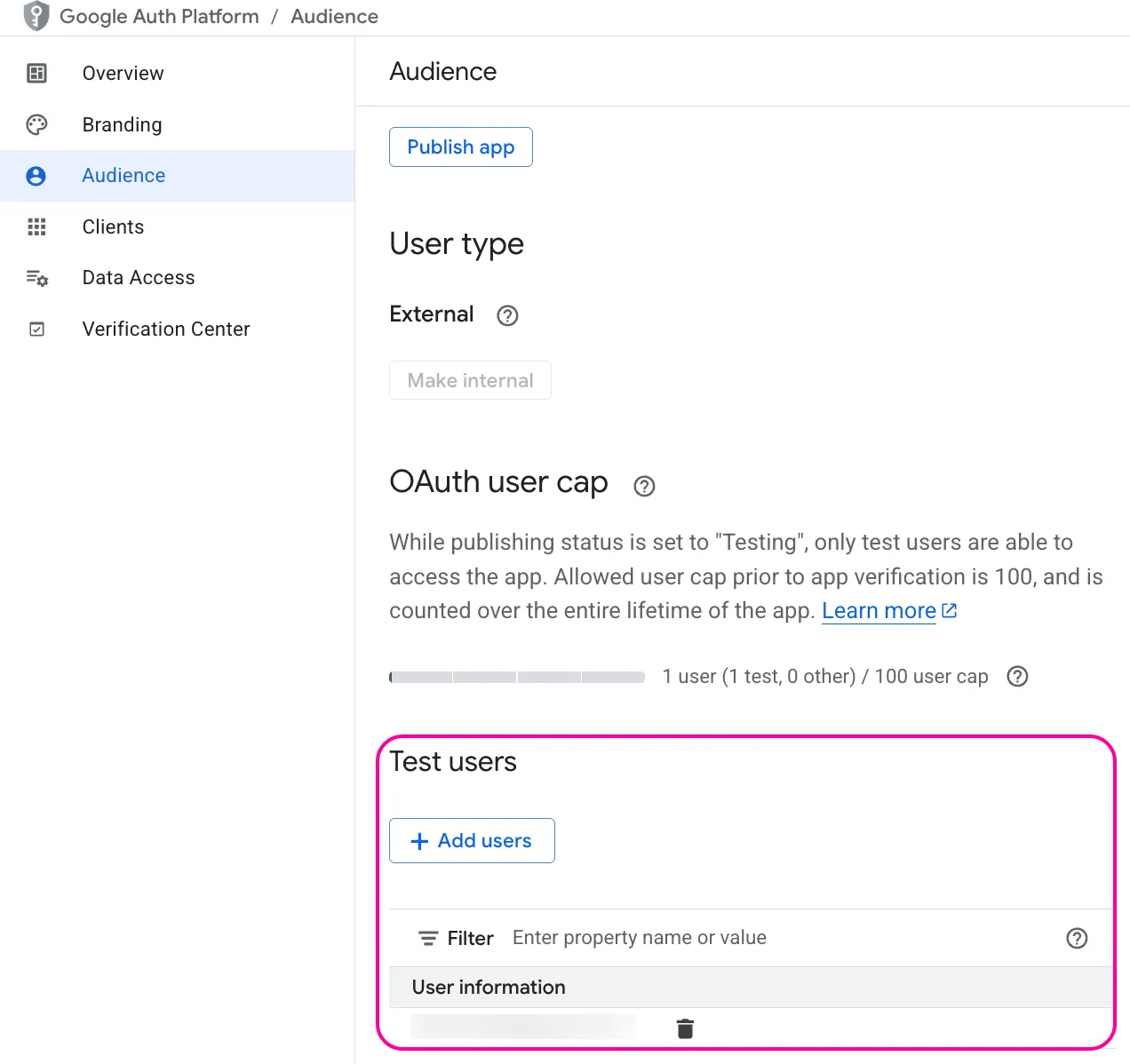Open help icon beside OAuth user cap heading
The height and width of the screenshot is (1064, 1130).
point(644,486)
